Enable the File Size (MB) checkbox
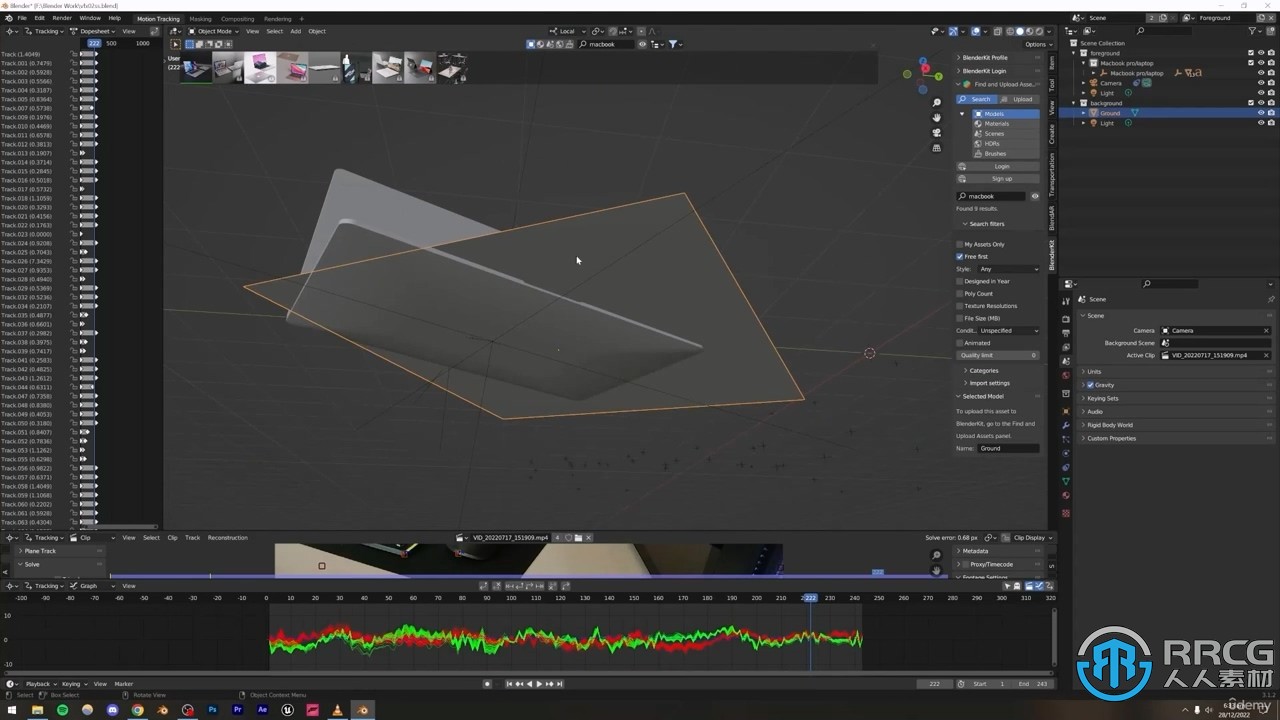Screen dimensions: 1280x720 click(960, 318)
